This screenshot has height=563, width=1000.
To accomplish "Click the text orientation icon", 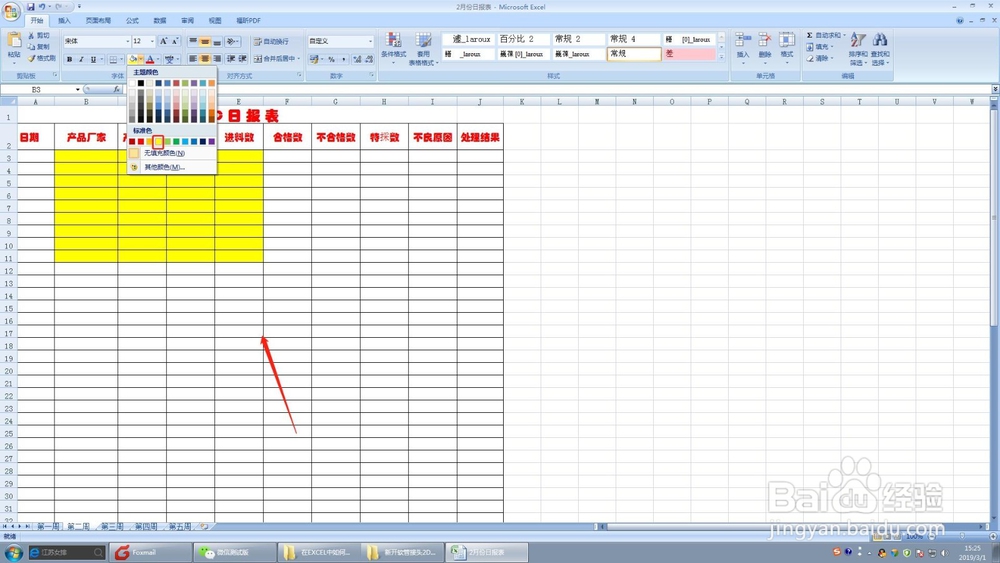I will pyautogui.click(x=232, y=41).
